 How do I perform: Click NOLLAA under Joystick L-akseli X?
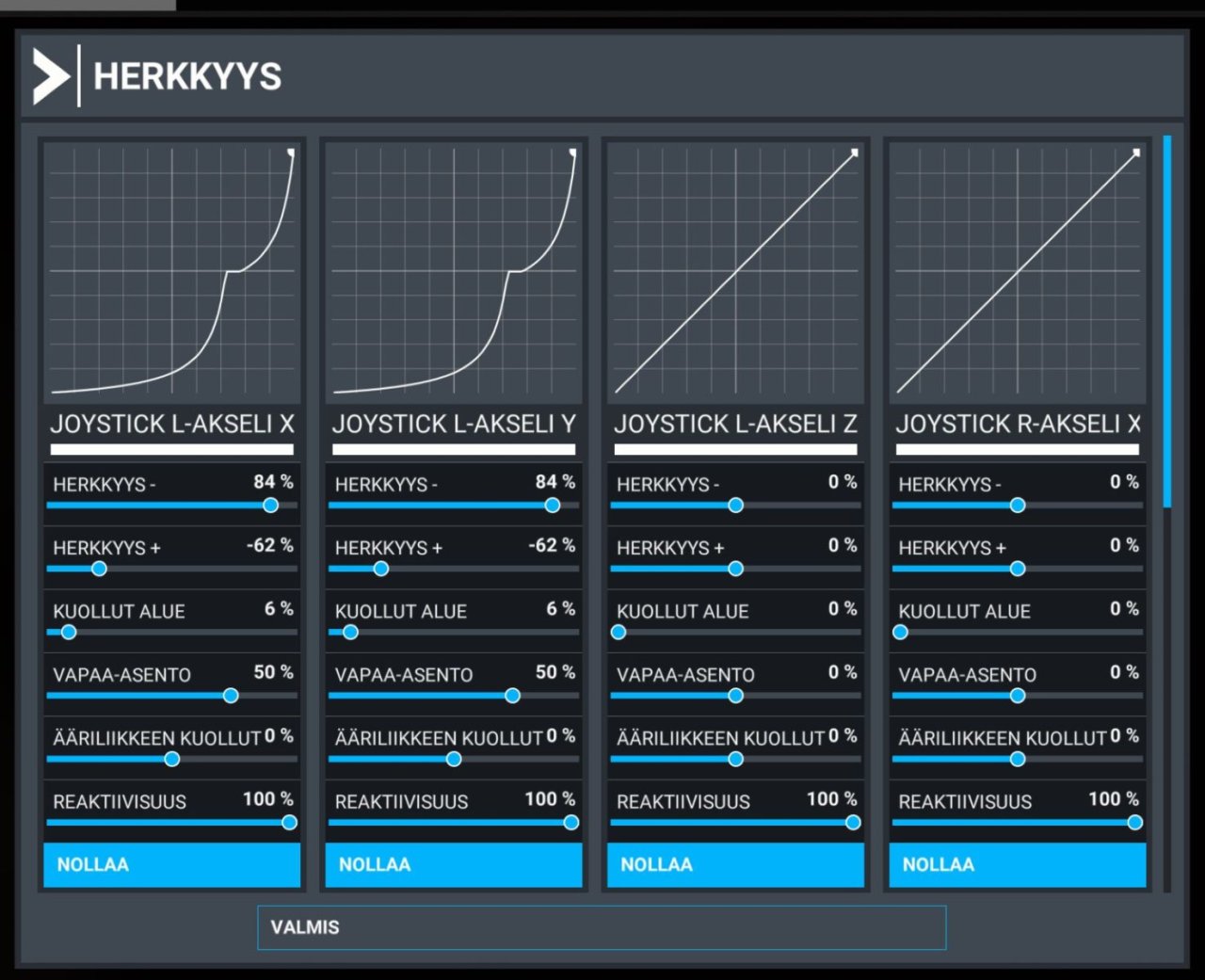[x=172, y=864]
